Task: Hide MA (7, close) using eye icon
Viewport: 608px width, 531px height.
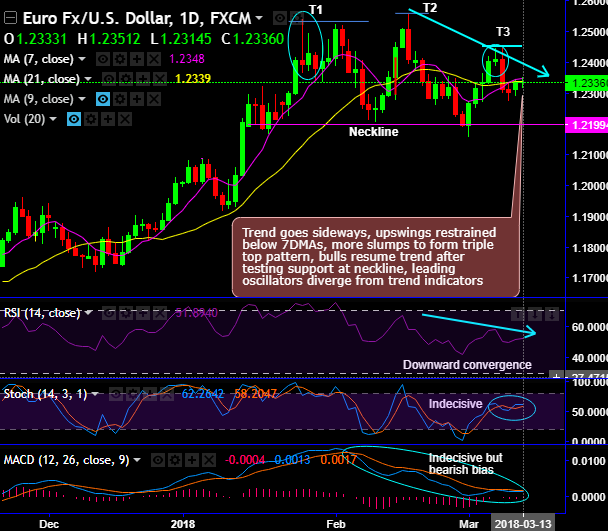Action: pyautogui.click(x=103, y=59)
